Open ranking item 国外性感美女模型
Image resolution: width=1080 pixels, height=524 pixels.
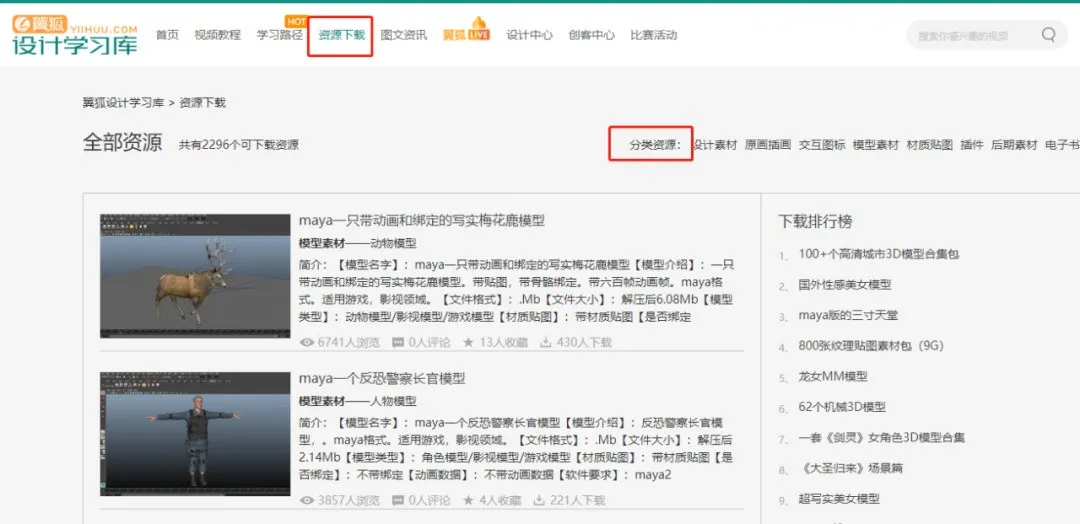pos(844,284)
